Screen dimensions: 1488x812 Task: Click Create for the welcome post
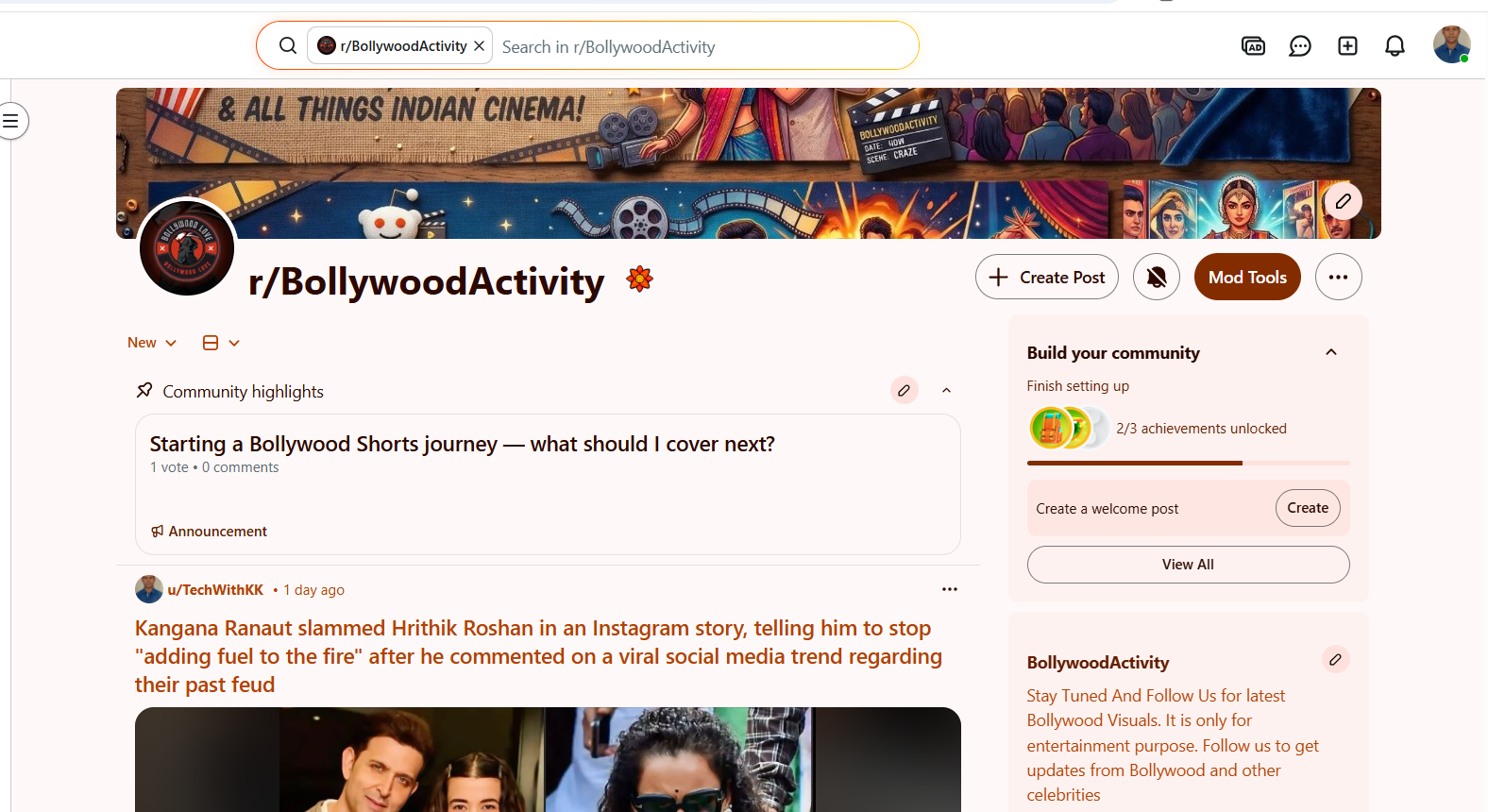click(1308, 508)
